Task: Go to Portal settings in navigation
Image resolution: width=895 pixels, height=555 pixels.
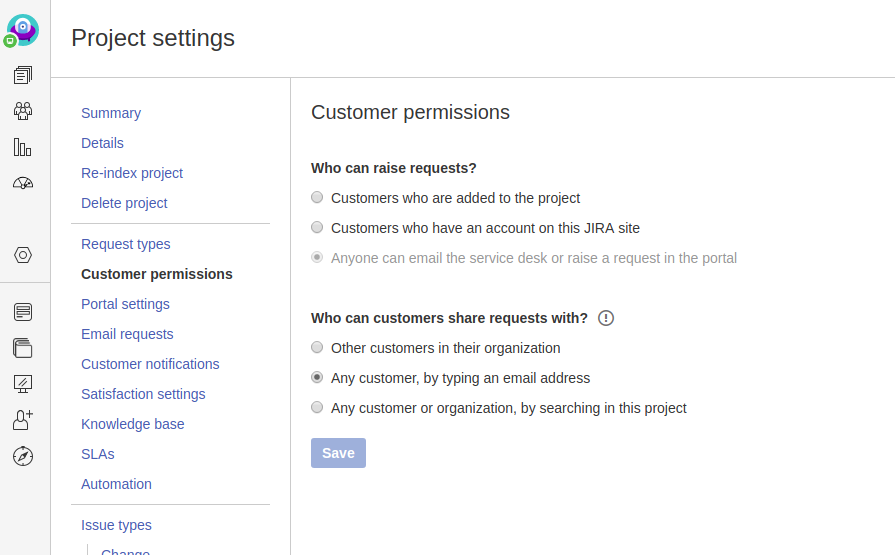Action: (125, 304)
